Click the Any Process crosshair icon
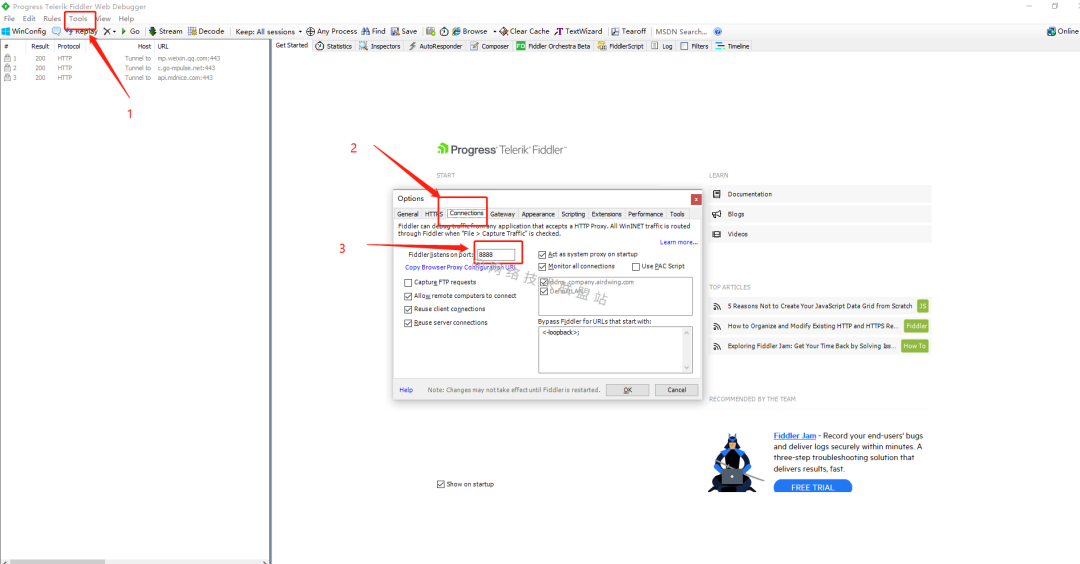This screenshot has width=1080, height=564. pos(311,32)
